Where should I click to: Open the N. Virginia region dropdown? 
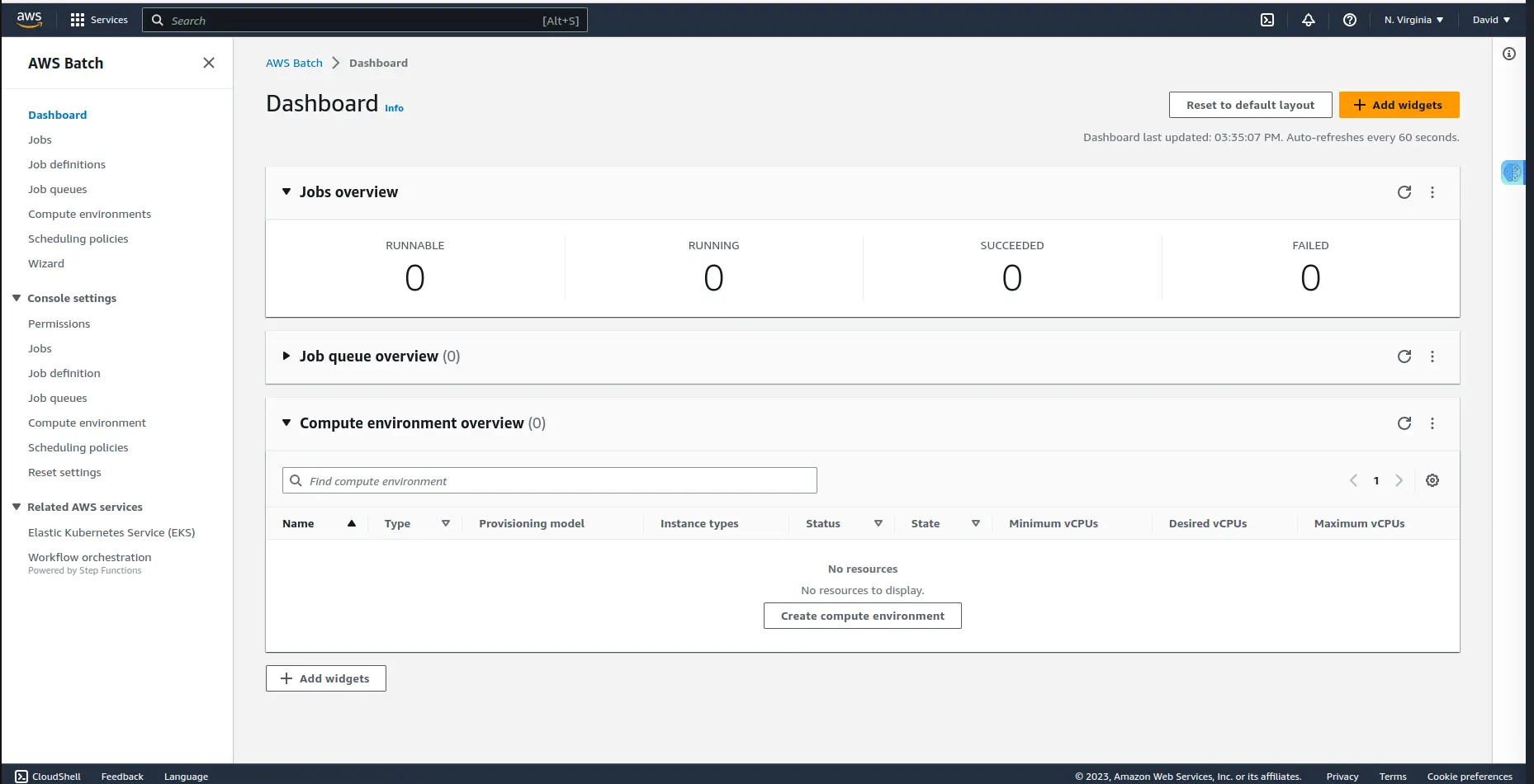1413,20
